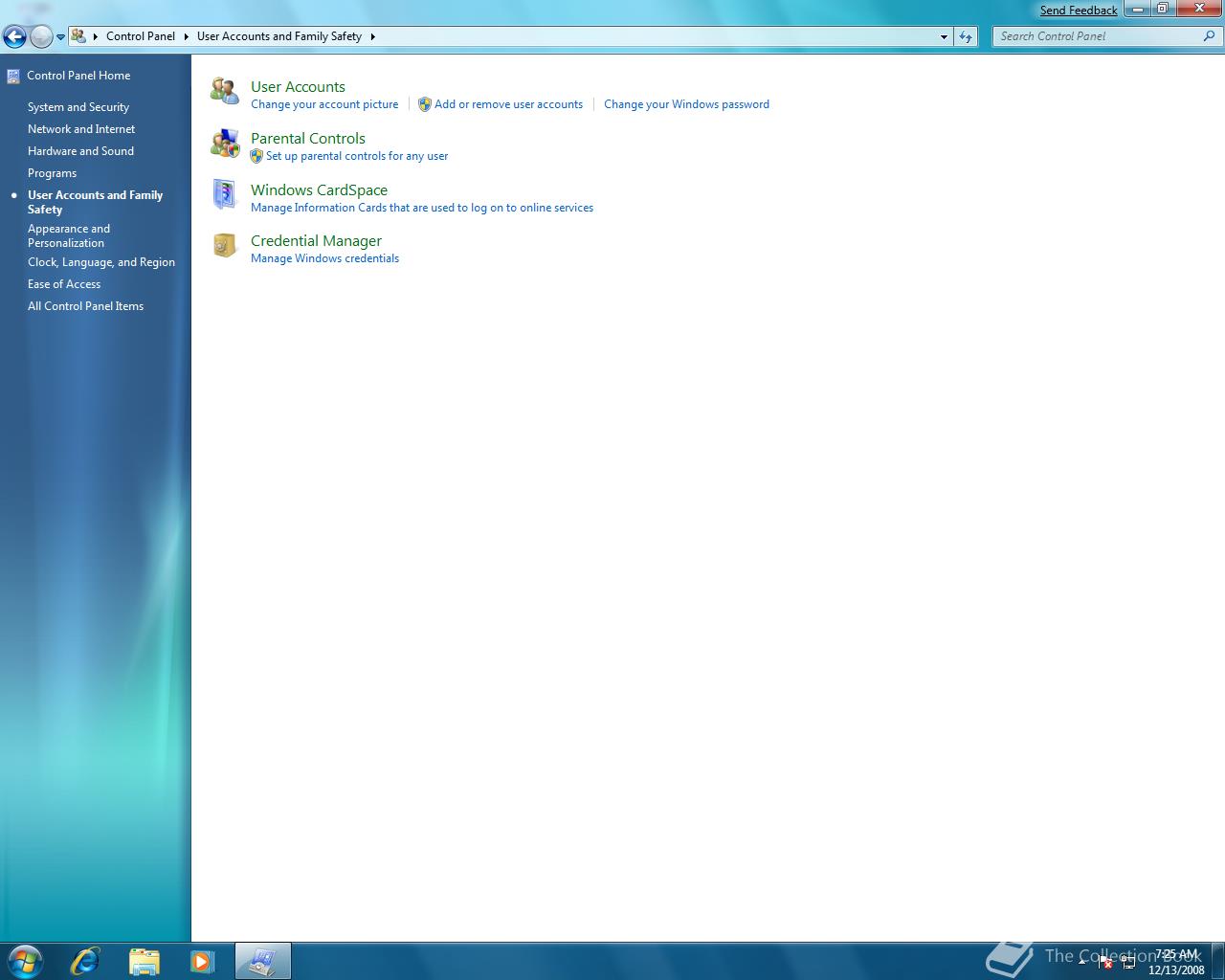Expand the arrow after Control Panel breadcrumb
Viewport: 1225px width, 980px height.
pyautogui.click(x=187, y=36)
